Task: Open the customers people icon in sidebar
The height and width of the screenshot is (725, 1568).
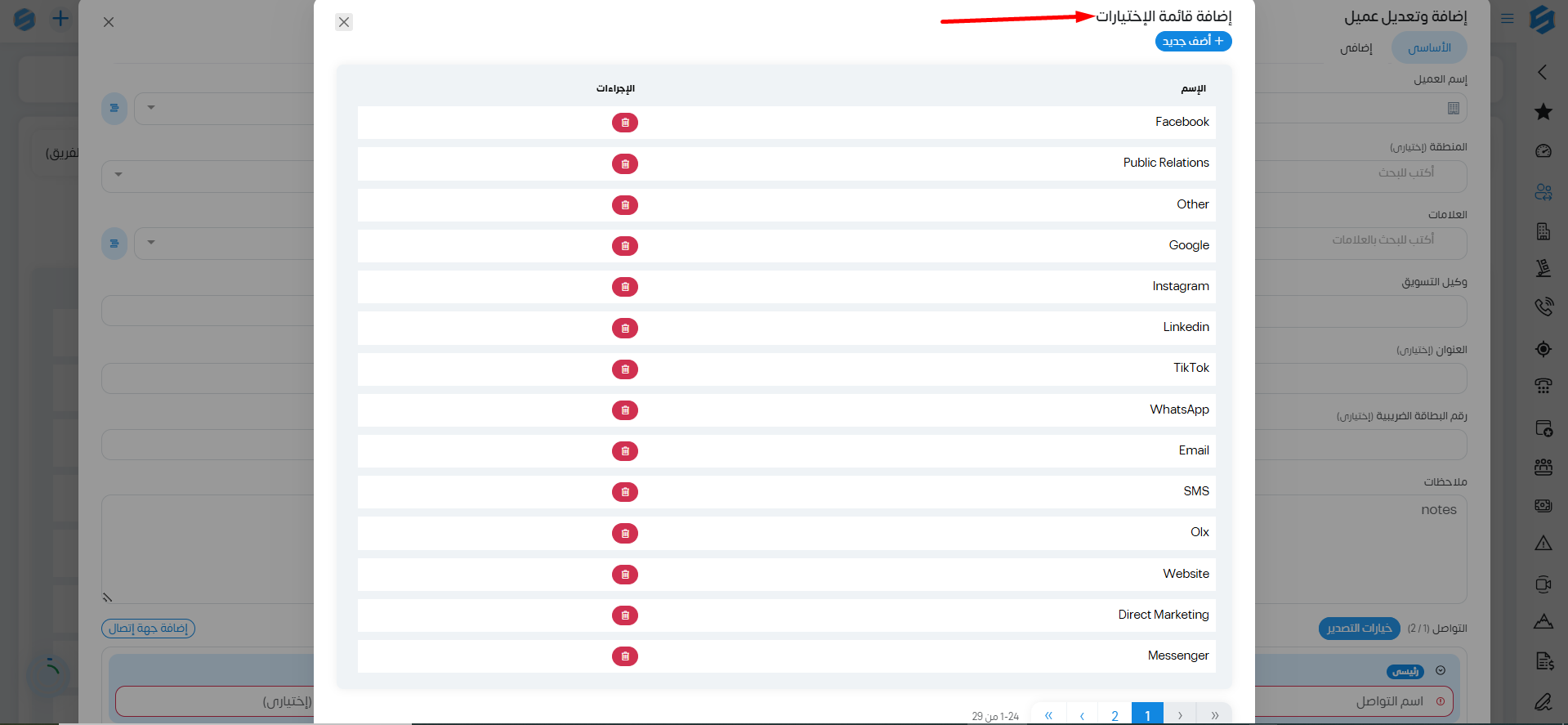Action: coord(1543,192)
